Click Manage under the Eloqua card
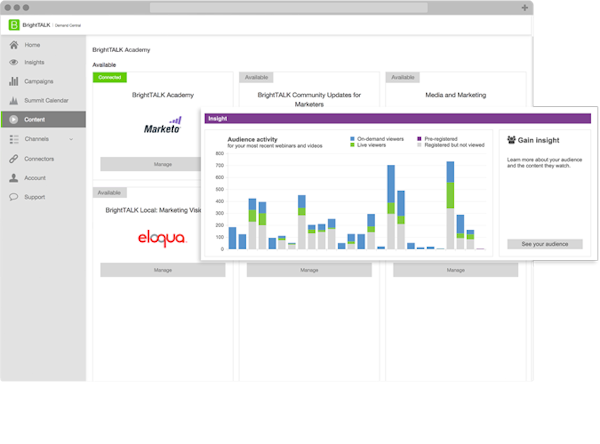600x444 pixels. (163, 270)
